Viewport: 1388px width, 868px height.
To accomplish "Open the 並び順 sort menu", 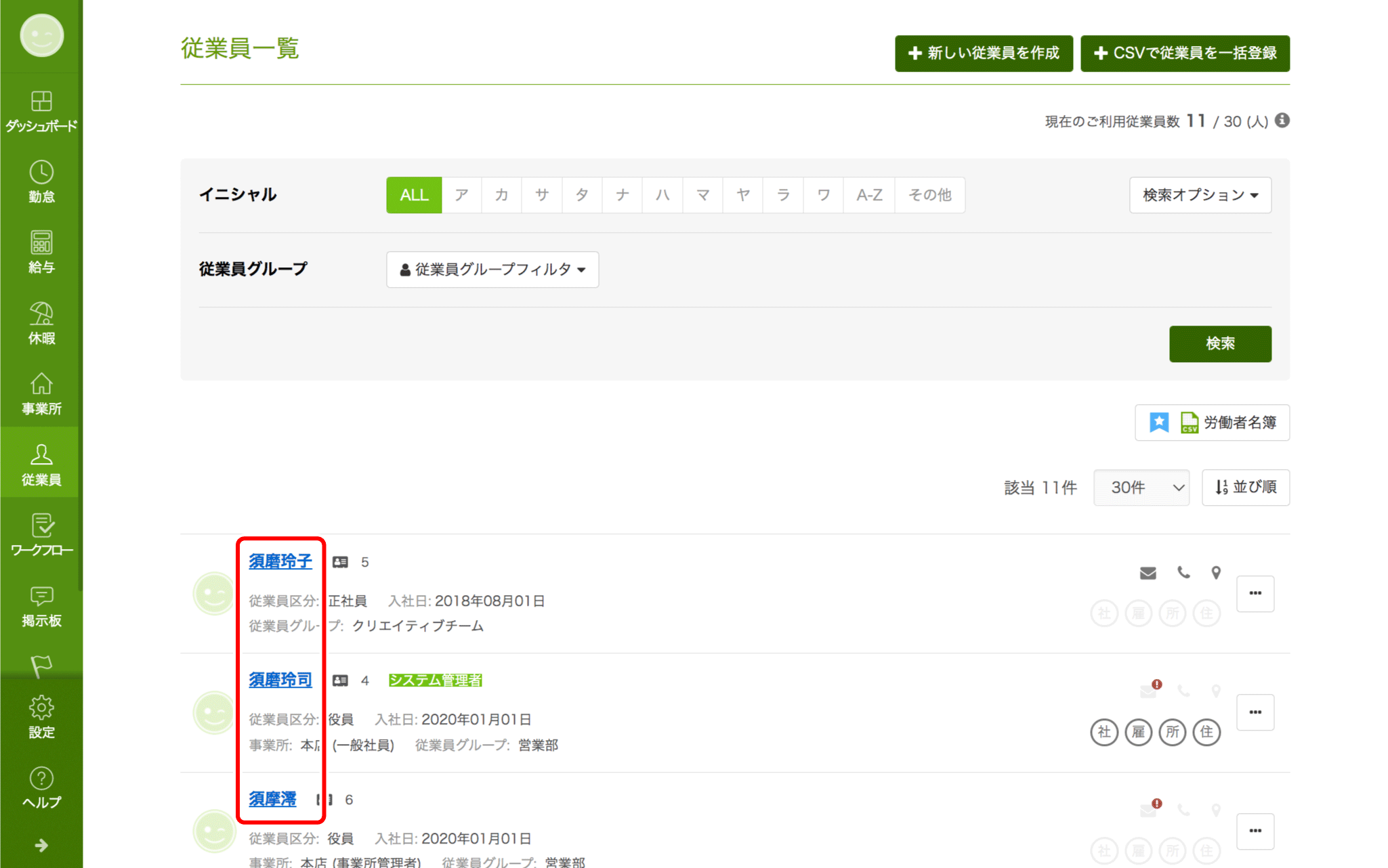I will [x=1246, y=487].
